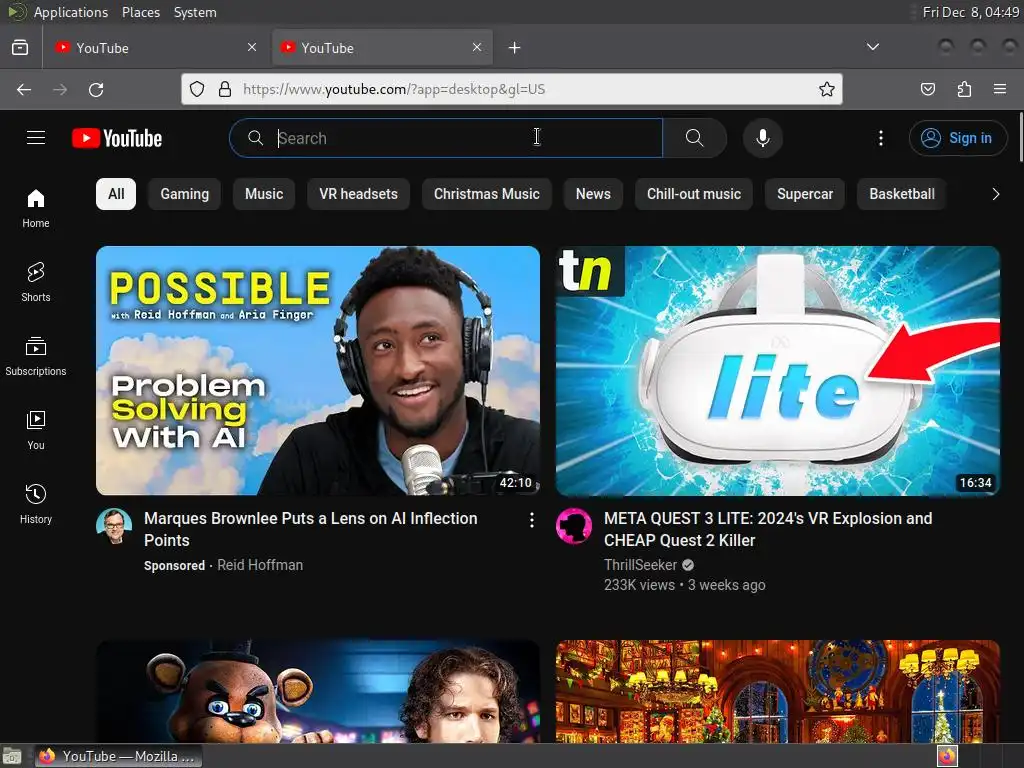1024x768 pixels.
Task: Click the magnifier search button
Action: pos(695,138)
